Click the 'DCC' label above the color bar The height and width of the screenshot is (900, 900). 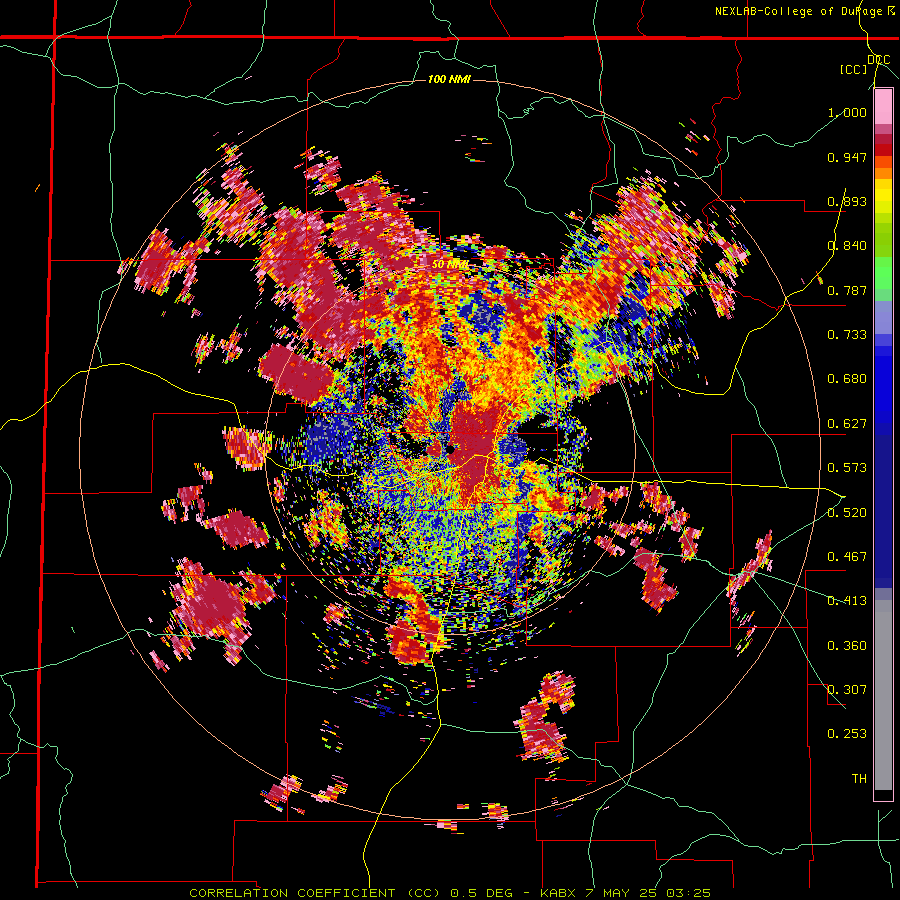coord(879,60)
